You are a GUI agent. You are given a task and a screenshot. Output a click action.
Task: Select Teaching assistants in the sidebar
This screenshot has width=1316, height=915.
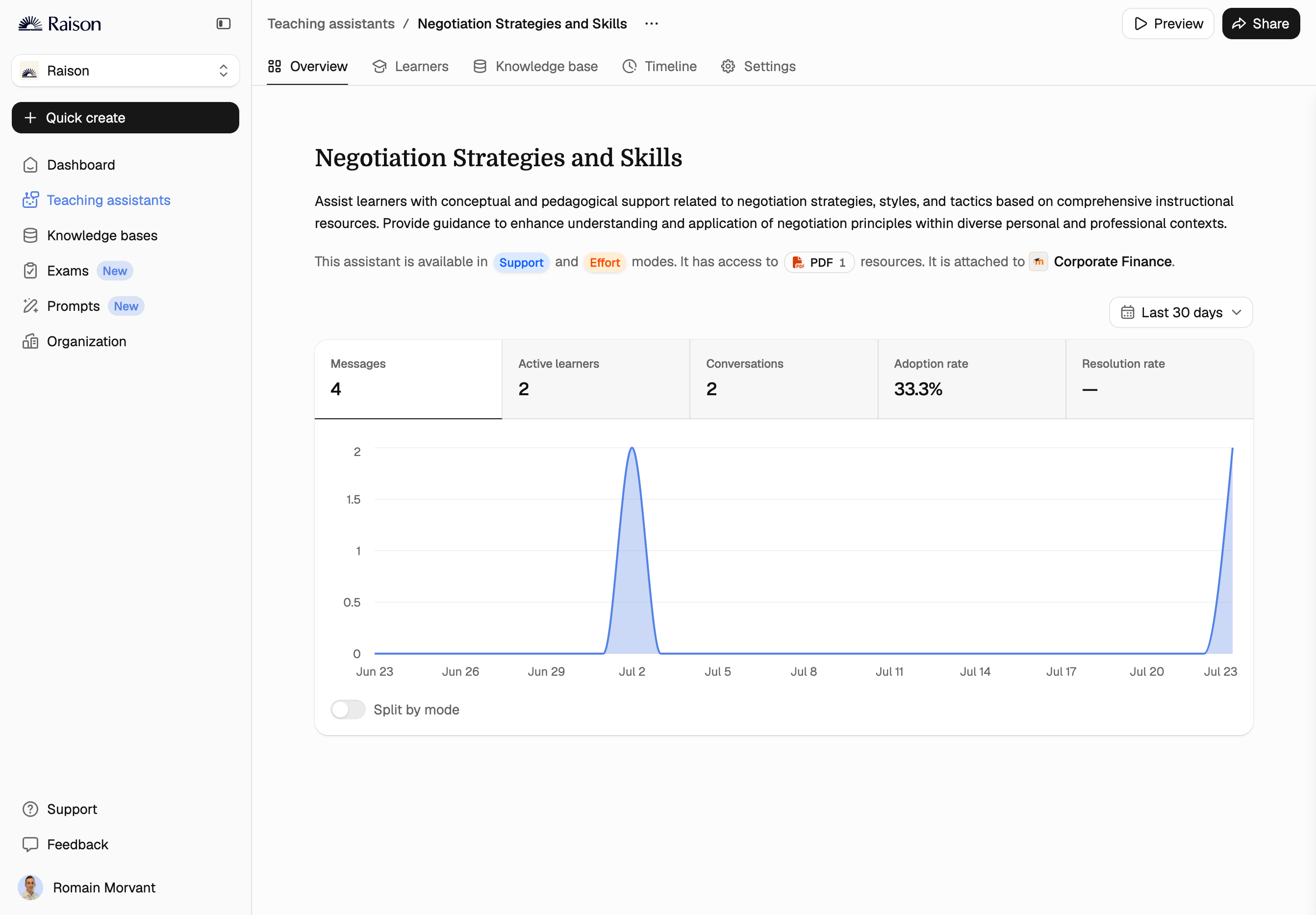pos(126,200)
